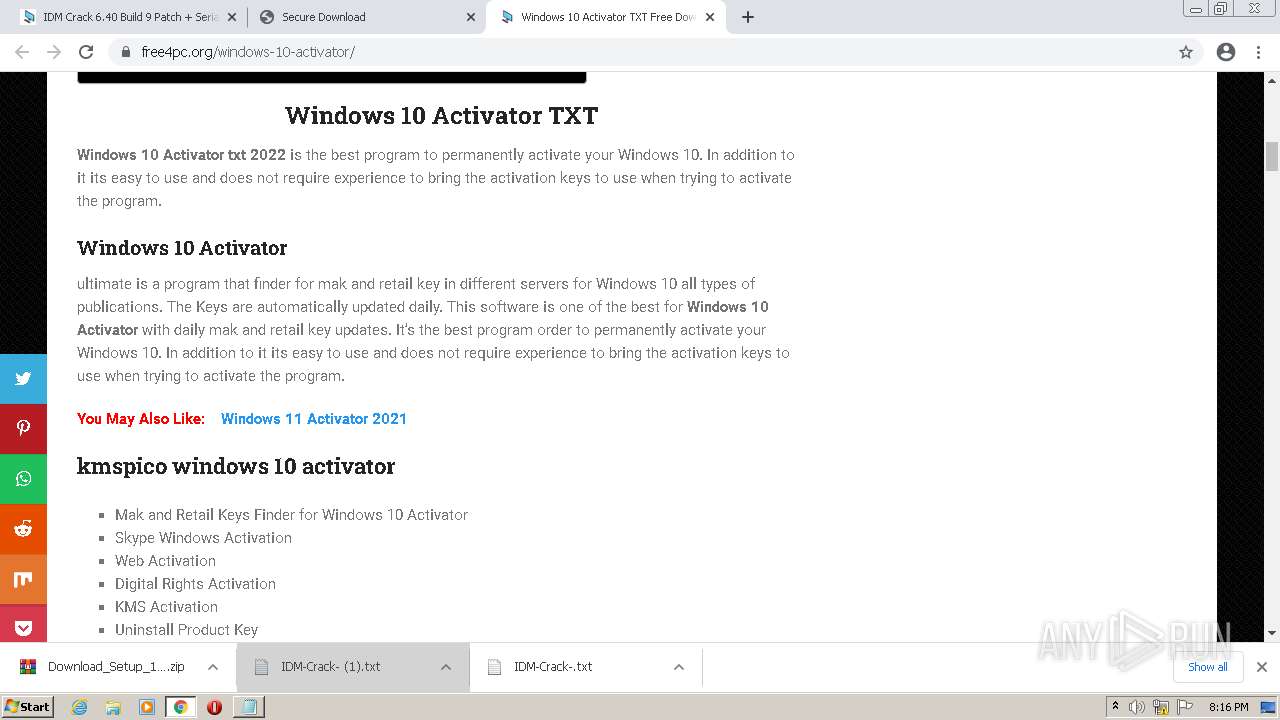Viewport: 1280px width, 720px height.
Task: Expand options for IDM-Crack- (1).txt download
Action: (x=446, y=667)
